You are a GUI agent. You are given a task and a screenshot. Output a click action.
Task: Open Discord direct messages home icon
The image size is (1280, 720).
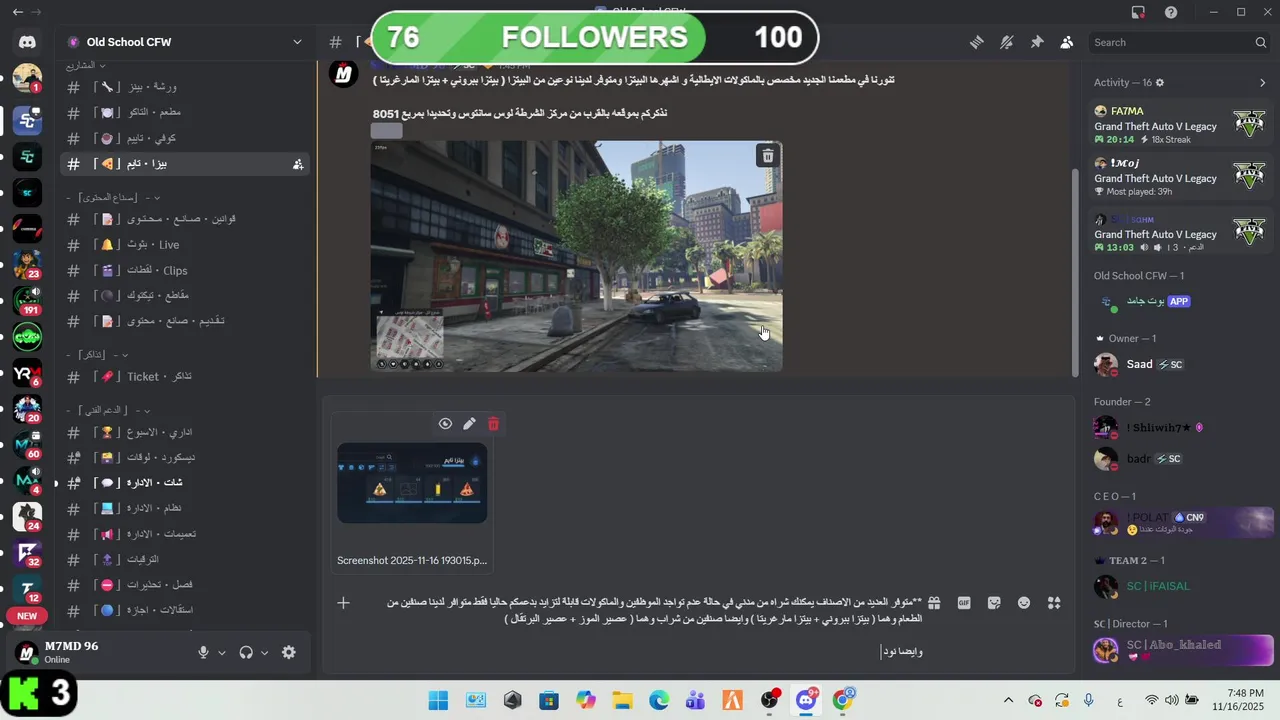click(27, 42)
